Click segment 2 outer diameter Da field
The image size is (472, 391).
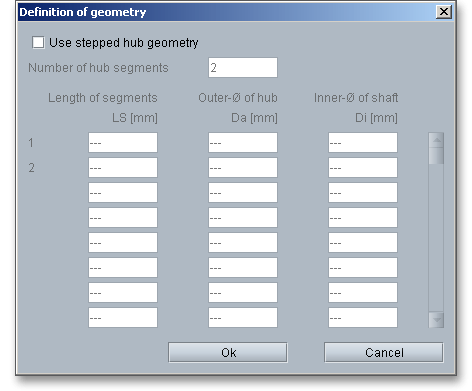(243, 168)
